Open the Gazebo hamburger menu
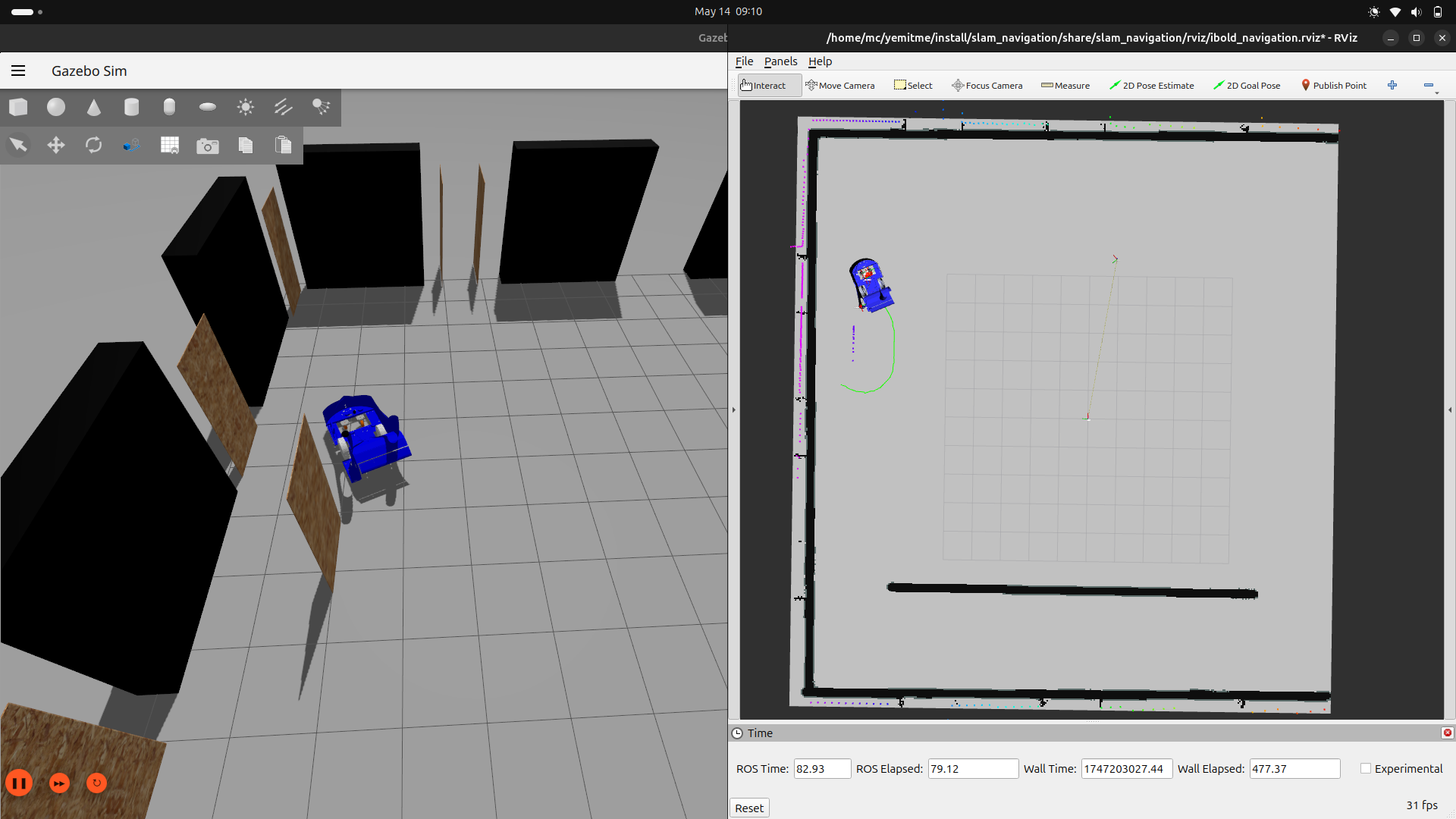 click(18, 71)
